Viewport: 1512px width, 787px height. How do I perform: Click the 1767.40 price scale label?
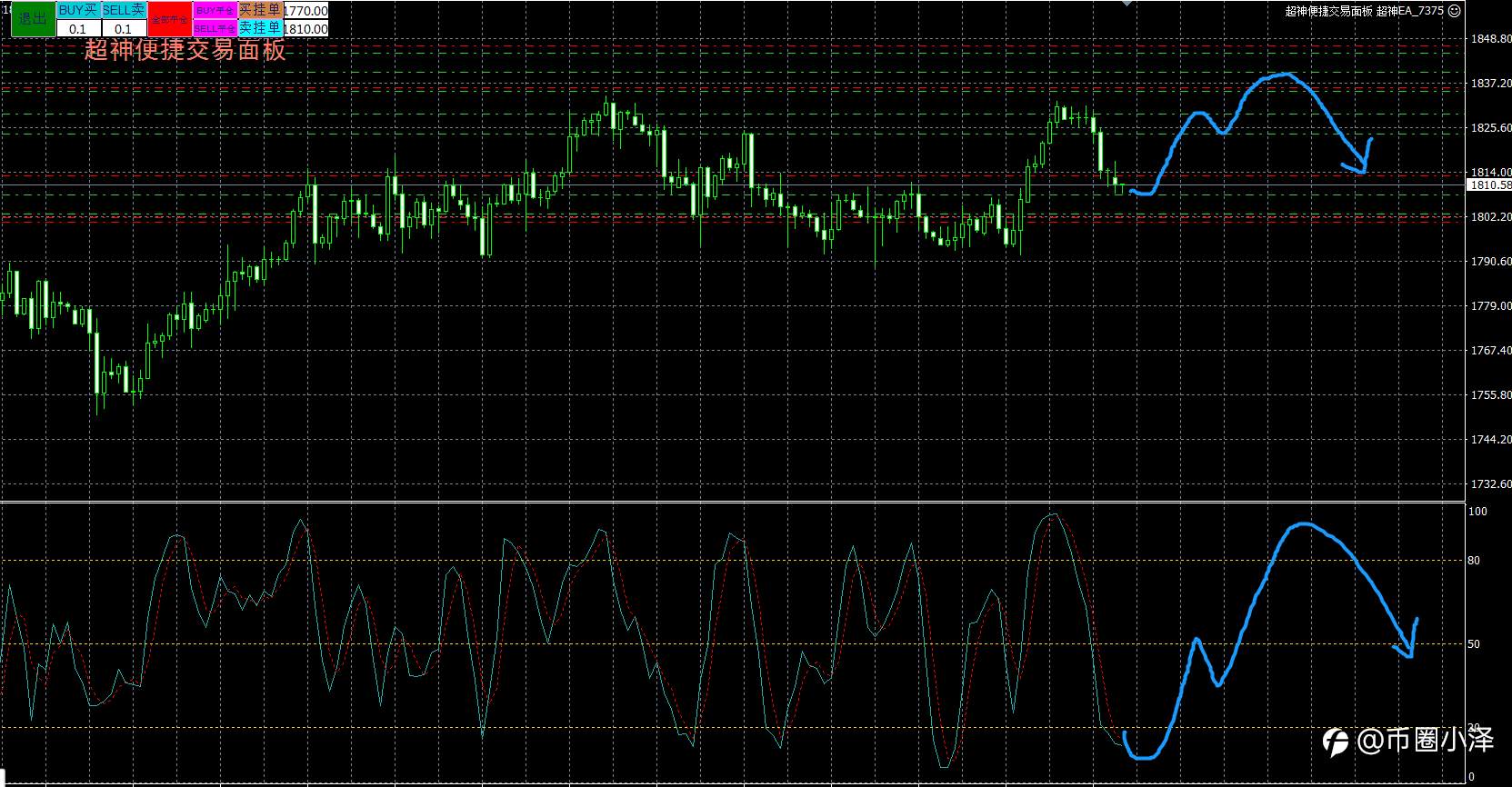pos(1492,351)
